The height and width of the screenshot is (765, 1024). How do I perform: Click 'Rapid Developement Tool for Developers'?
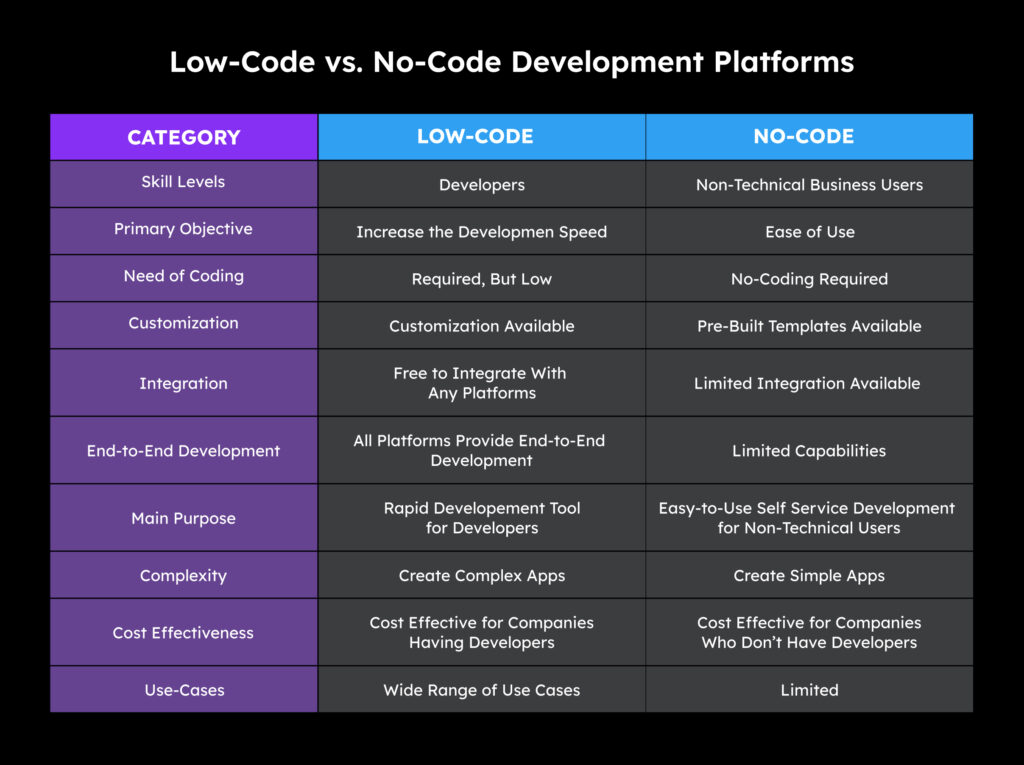coord(482,518)
